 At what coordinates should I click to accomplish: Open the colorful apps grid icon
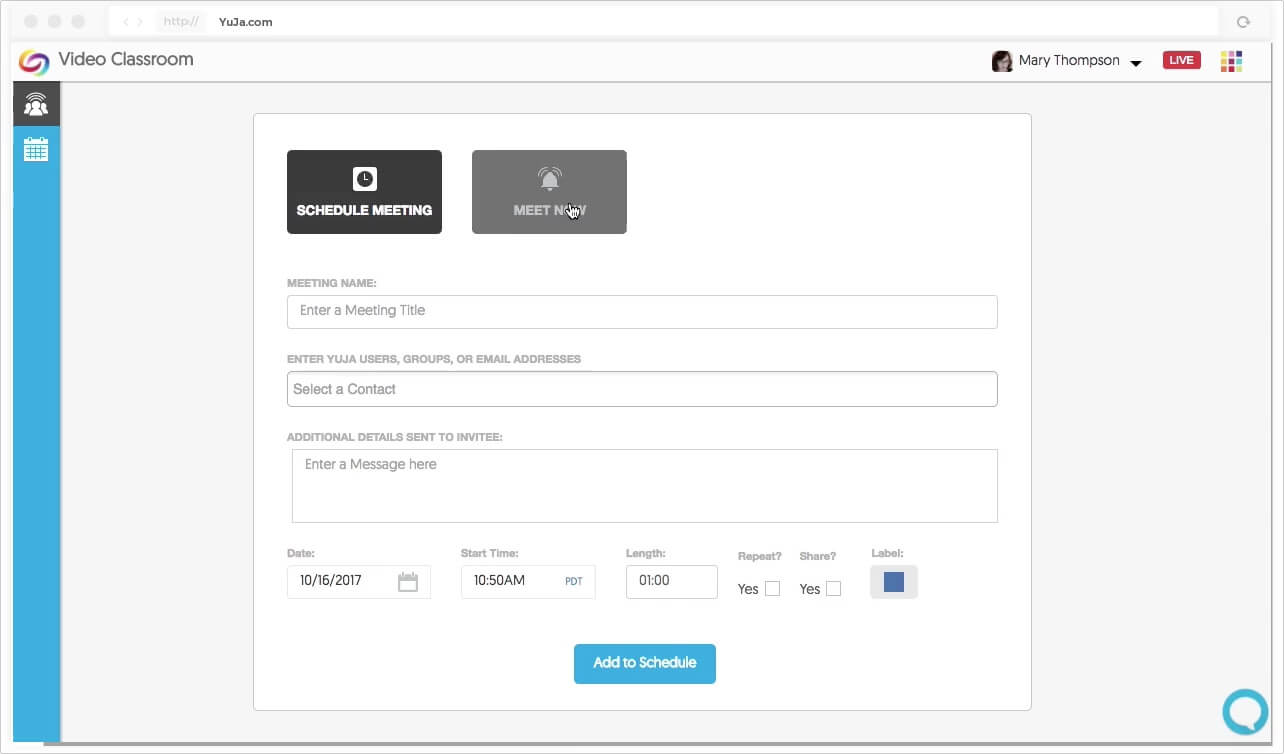(1231, 61)
